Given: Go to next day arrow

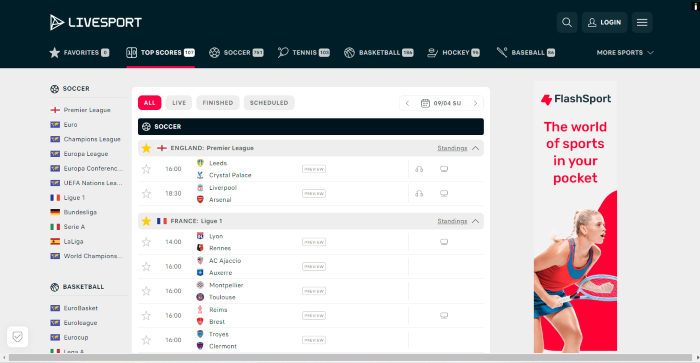Looking at the screenshot, I should [475, 103].
